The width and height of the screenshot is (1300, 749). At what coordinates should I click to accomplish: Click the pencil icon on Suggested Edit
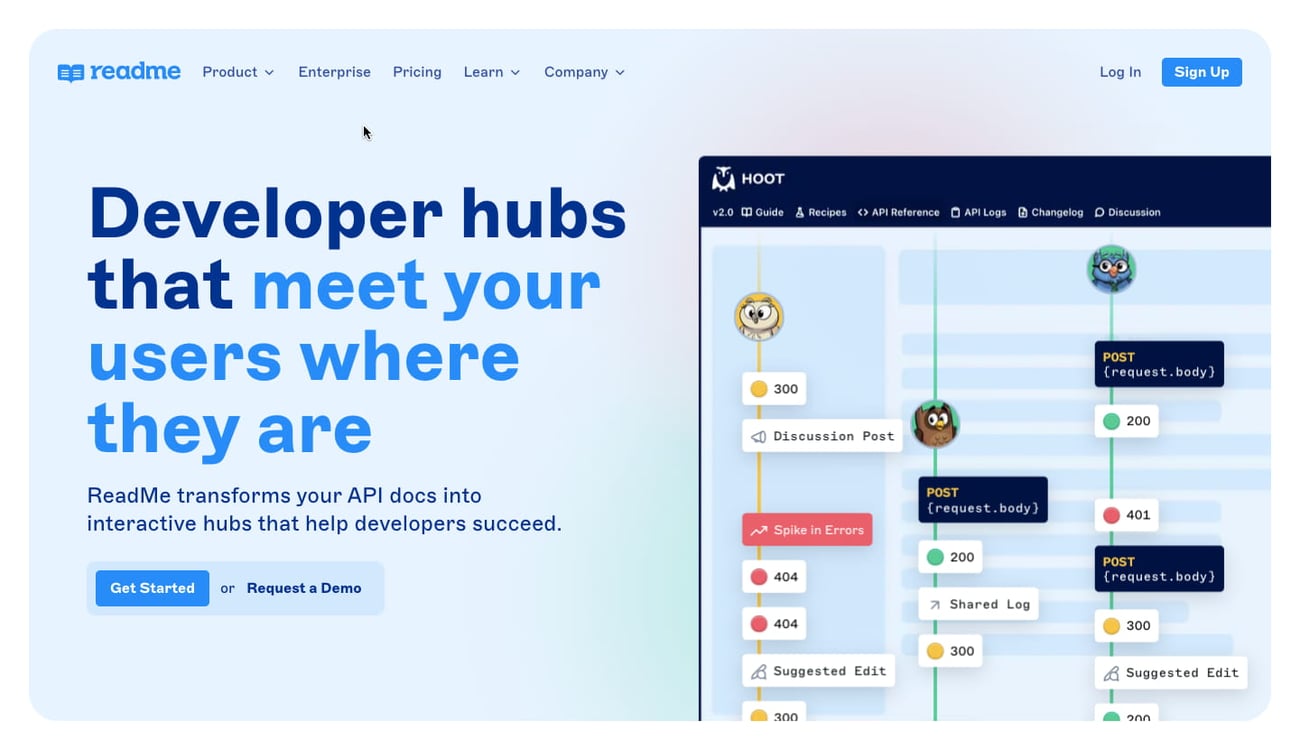pos(758,670)
